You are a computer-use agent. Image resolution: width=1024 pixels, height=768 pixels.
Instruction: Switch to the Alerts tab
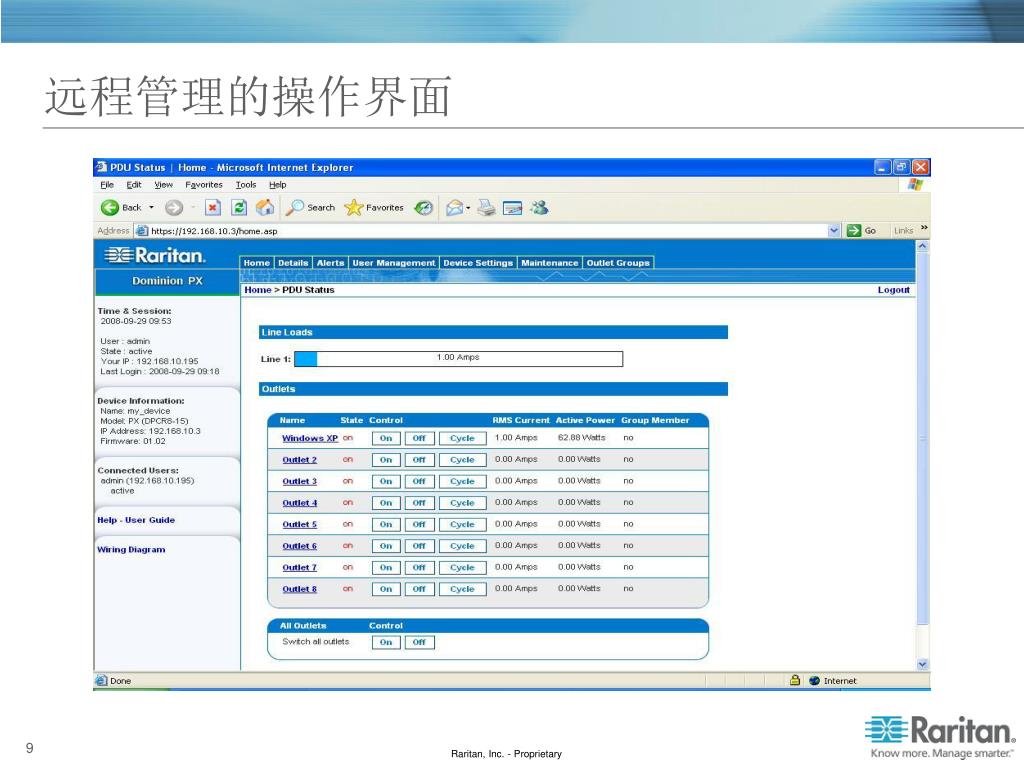pos(330,263)
